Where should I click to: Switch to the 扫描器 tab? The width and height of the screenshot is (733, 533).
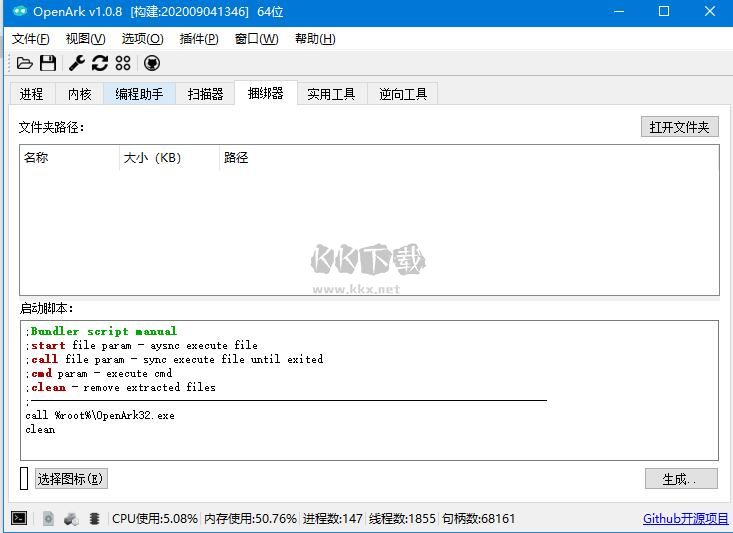click(x=205, y=94)
